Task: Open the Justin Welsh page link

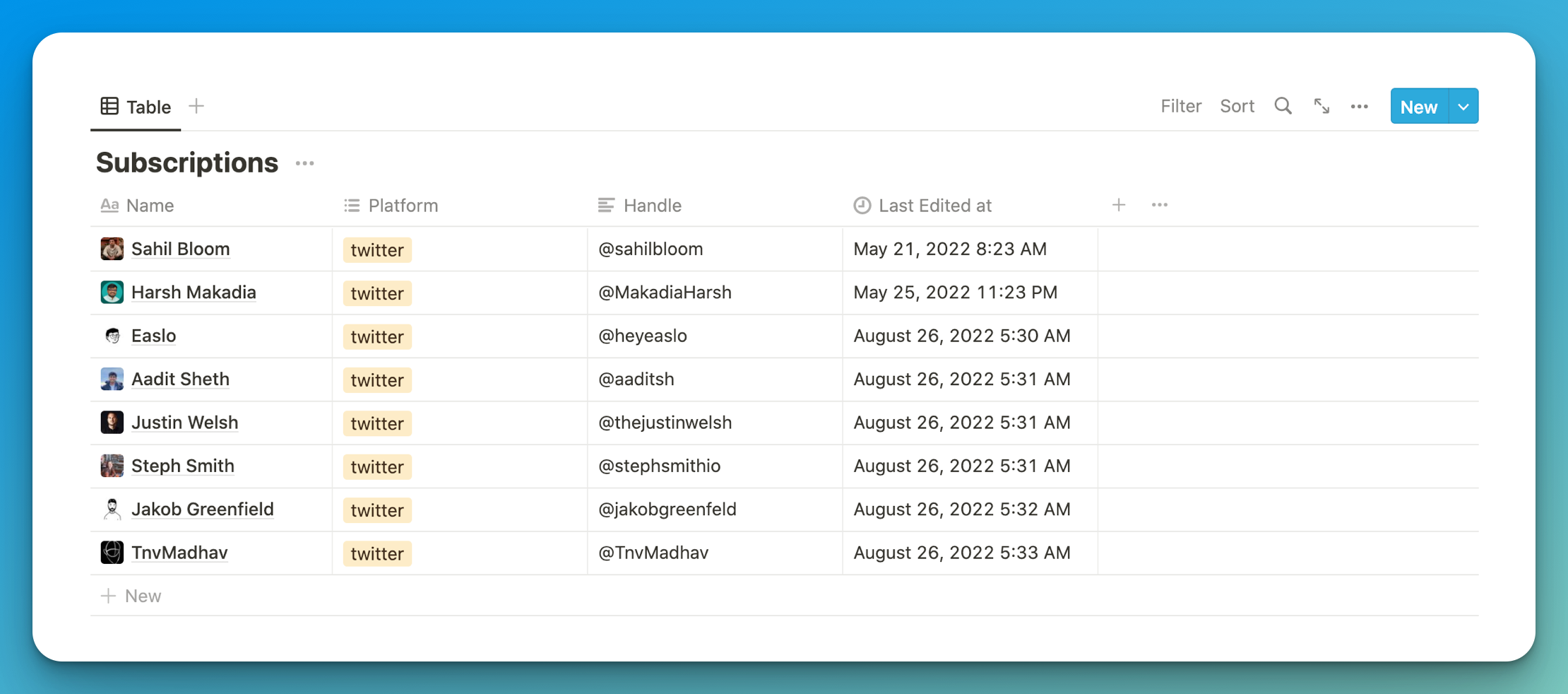Action: pos(184,423)
